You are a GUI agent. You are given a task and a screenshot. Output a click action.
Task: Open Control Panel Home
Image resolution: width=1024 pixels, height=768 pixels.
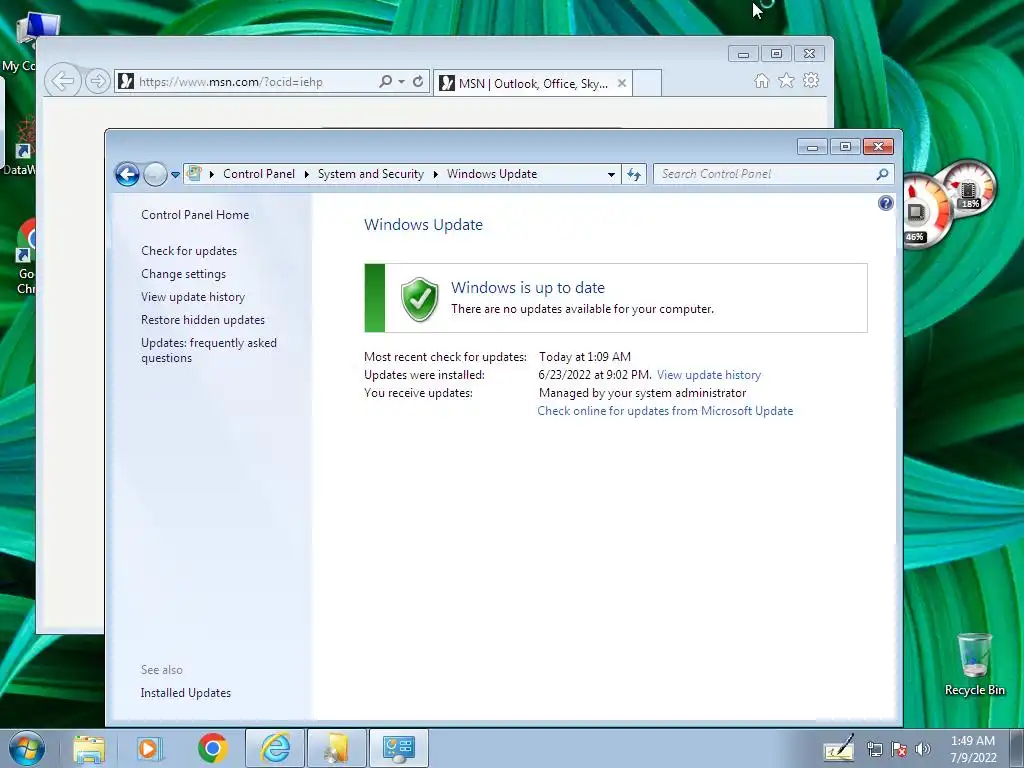tap(195, 215)
